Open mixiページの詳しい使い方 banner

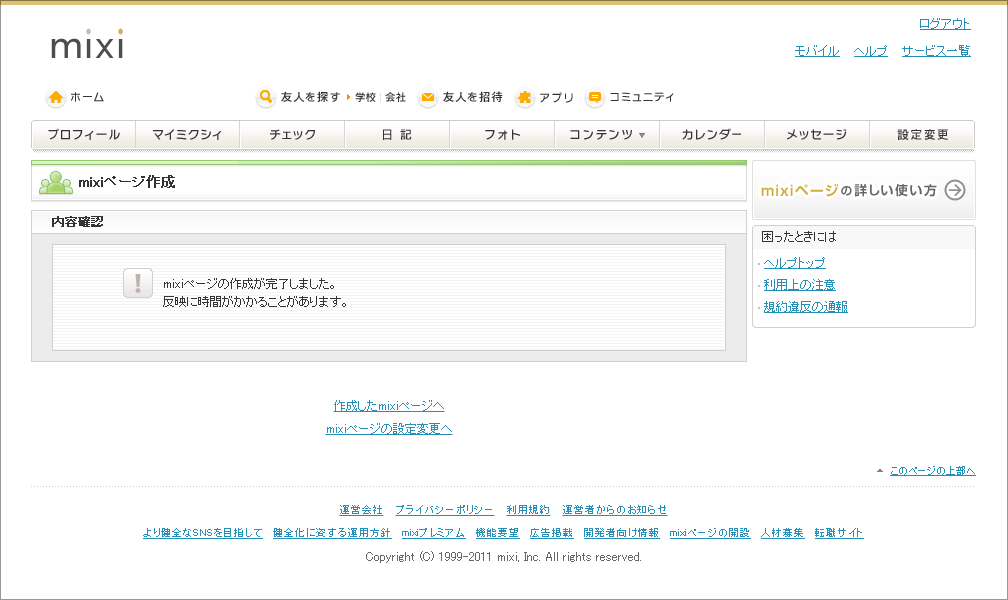[x=863, y=190]
